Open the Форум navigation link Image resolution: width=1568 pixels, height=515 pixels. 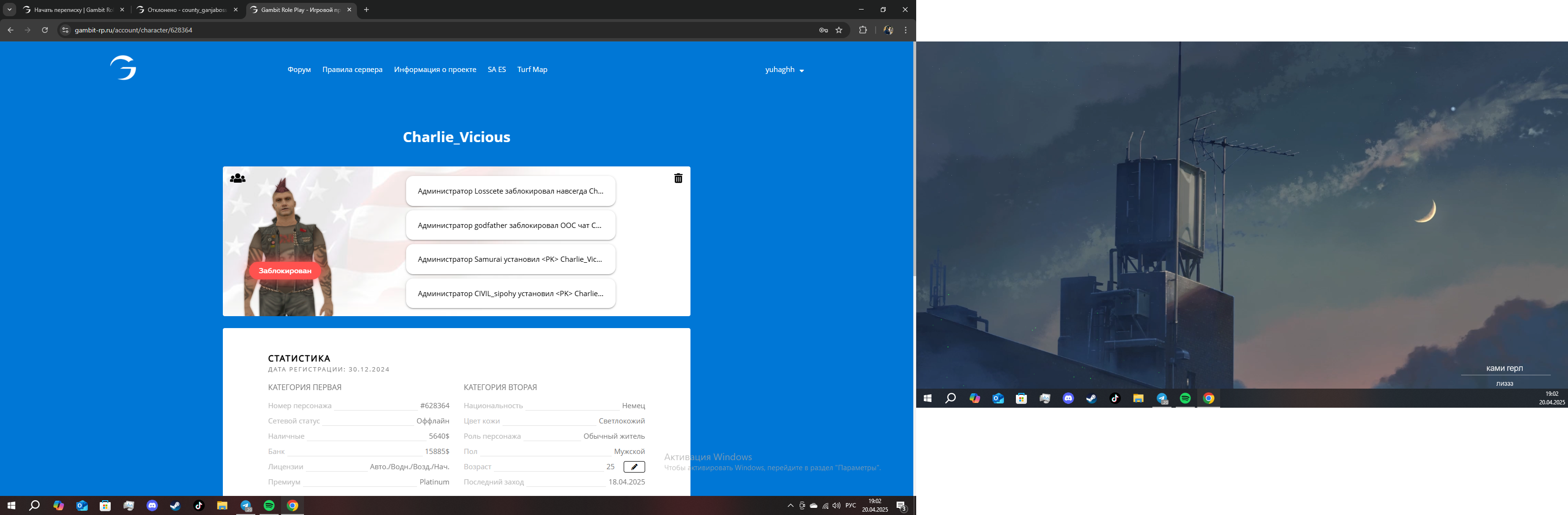299,69
